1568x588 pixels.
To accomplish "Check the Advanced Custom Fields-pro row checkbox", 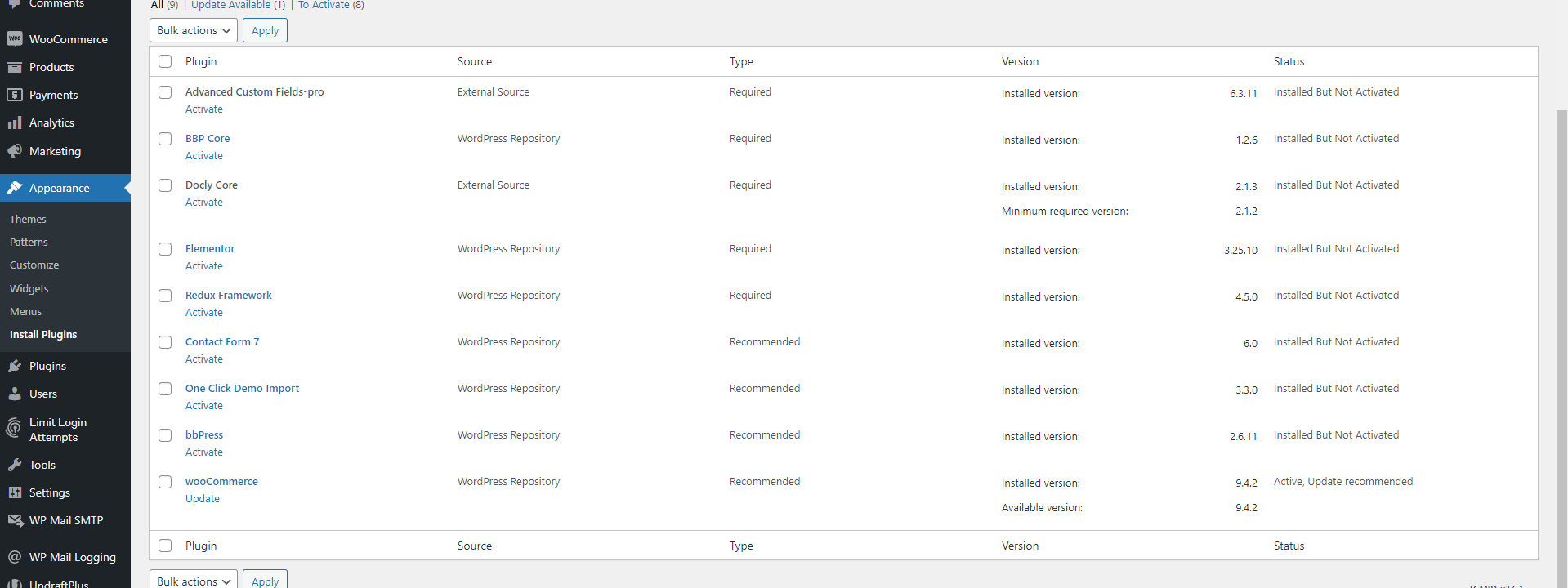I will pos(165,92).
